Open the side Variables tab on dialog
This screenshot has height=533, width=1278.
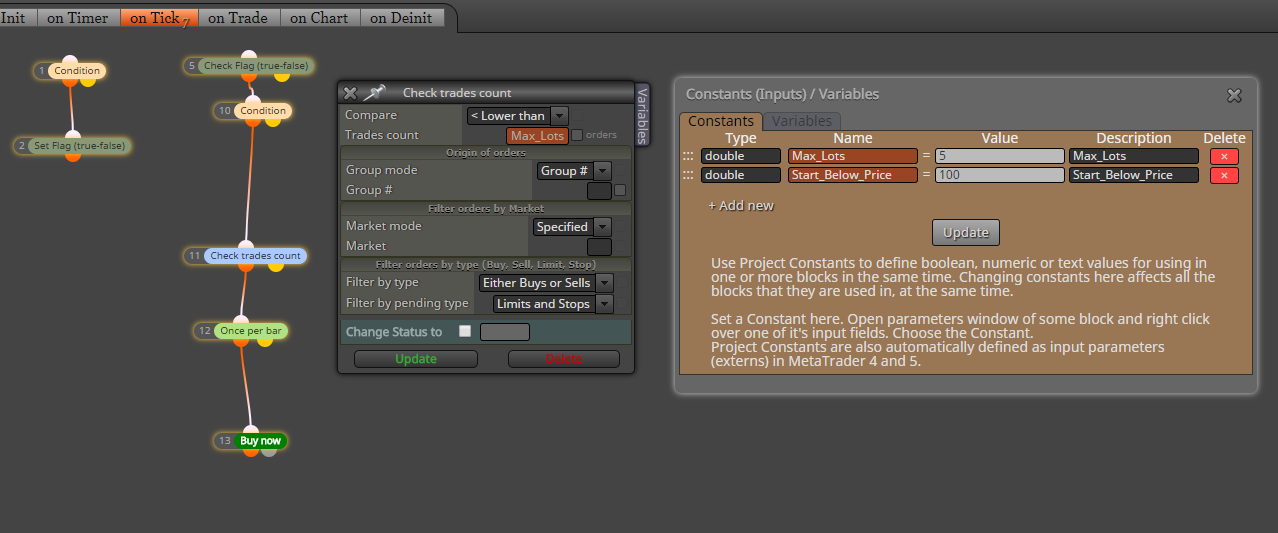pyautogui.click(x=642, y=115)
